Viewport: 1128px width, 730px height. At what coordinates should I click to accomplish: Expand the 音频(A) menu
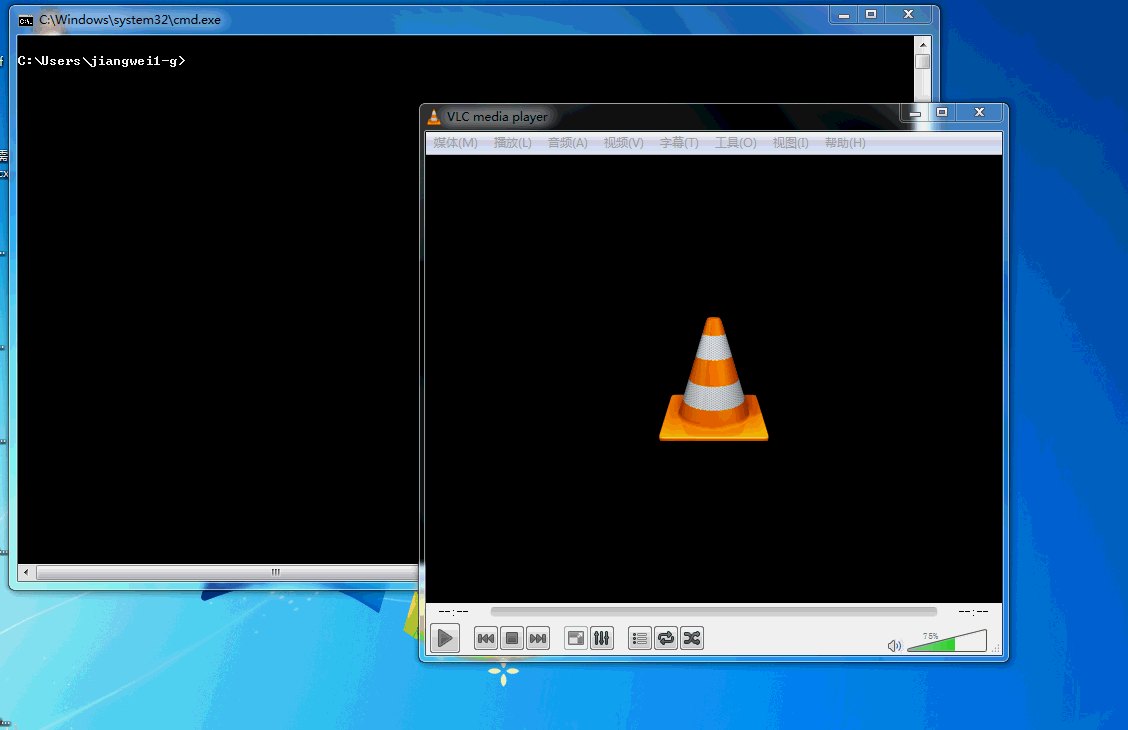pyautogui.click(x=567, y=143)
